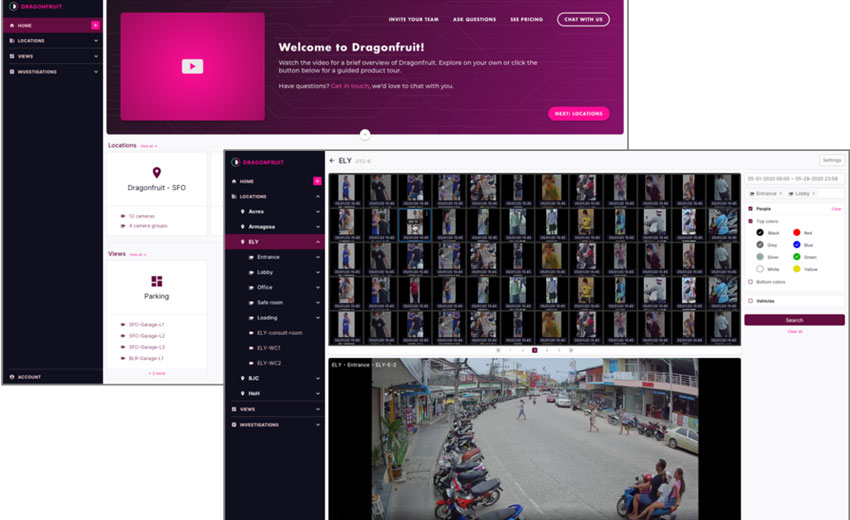Select Home in the back window sidebar
850x520 pixels.
52,25
